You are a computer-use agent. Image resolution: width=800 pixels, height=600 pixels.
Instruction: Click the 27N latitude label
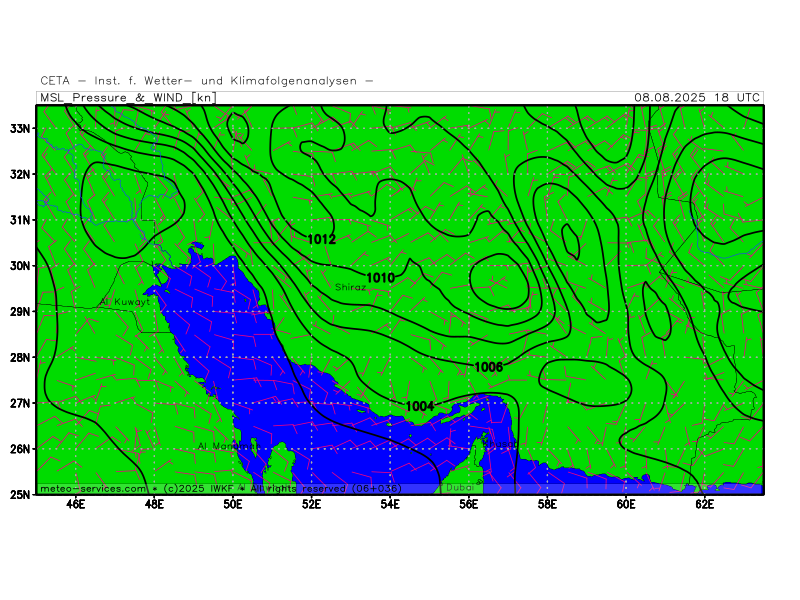point(20,403)
